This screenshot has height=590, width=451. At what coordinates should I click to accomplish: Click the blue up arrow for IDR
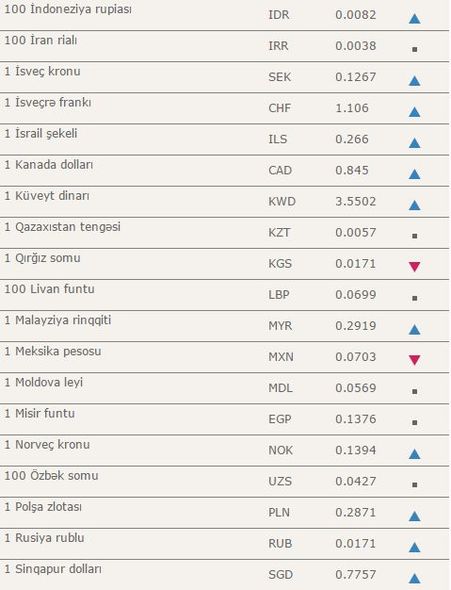click(414, 18)
